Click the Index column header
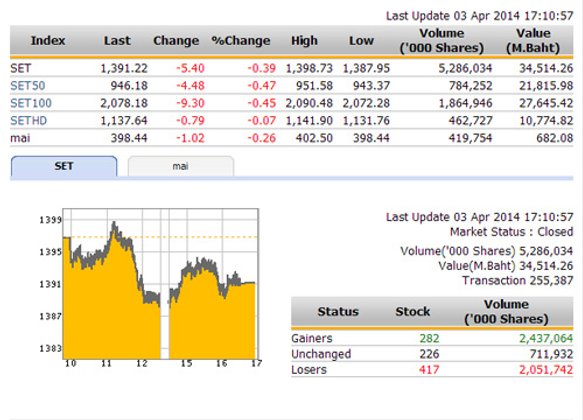Screen dimensions: 583x420 pyautogui.click(x=48, y=41)
